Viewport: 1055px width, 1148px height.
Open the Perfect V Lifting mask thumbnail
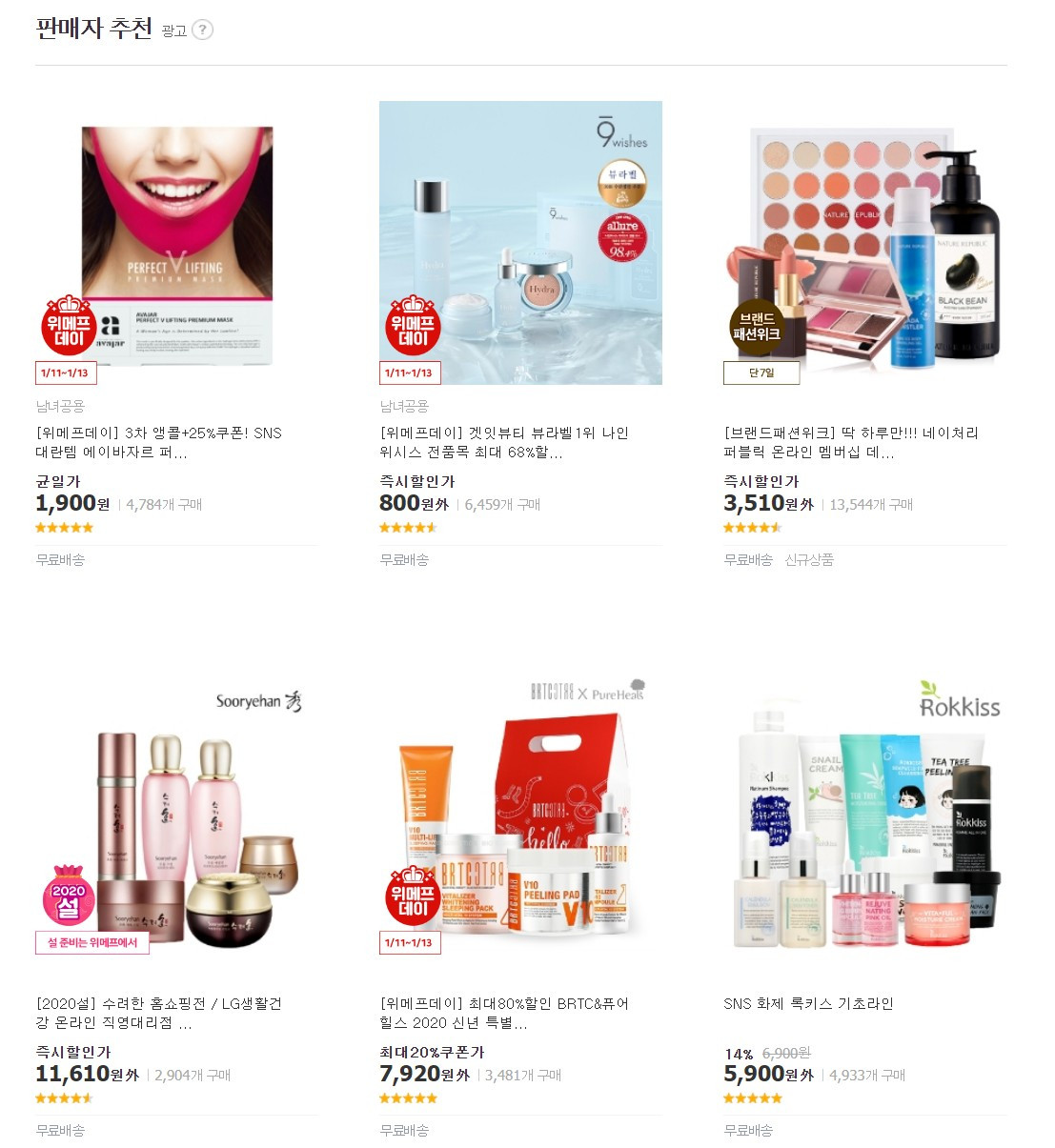coord(177,243)
